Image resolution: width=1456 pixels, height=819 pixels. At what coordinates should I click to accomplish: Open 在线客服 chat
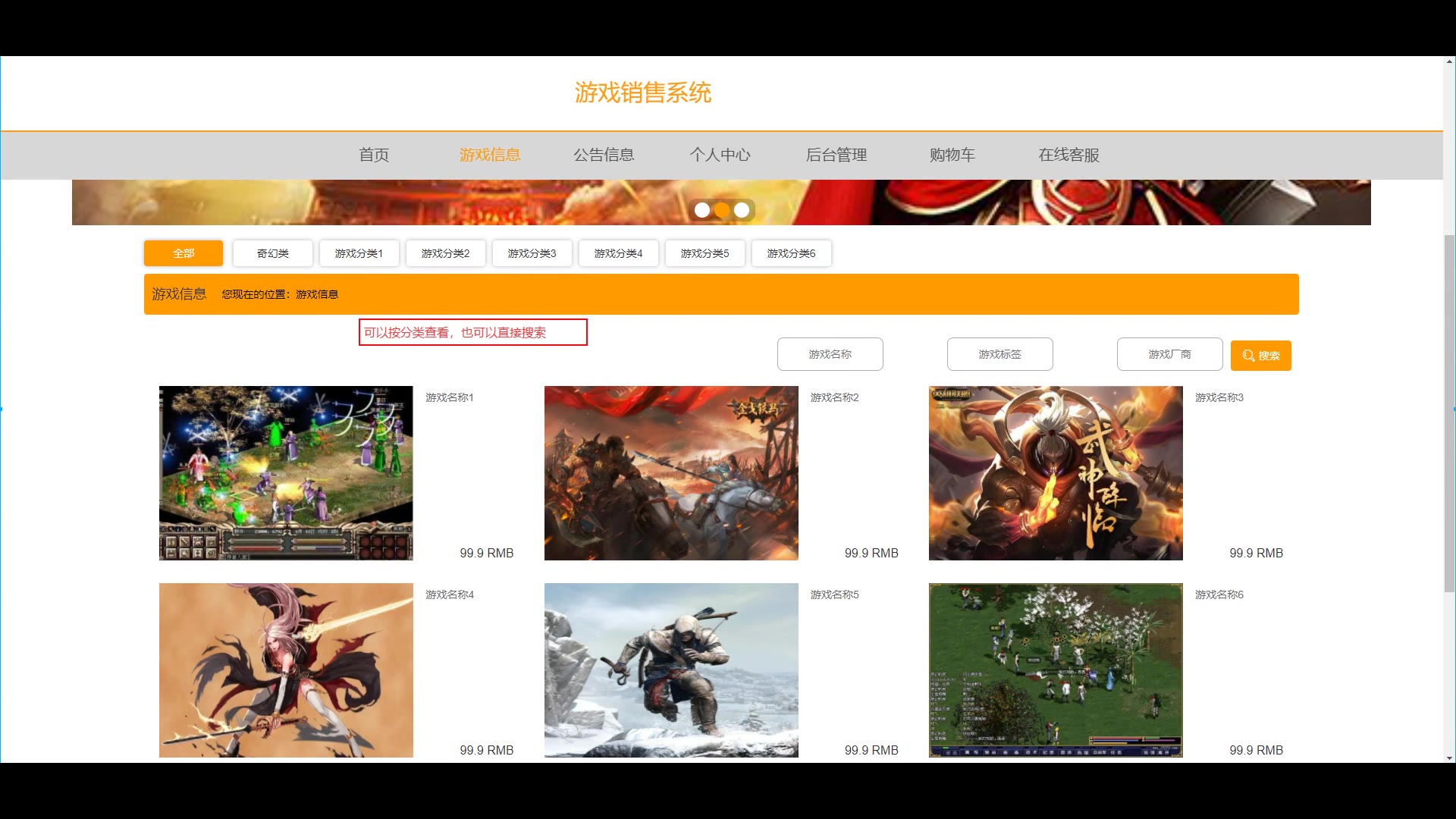(x=1068, y=155)
